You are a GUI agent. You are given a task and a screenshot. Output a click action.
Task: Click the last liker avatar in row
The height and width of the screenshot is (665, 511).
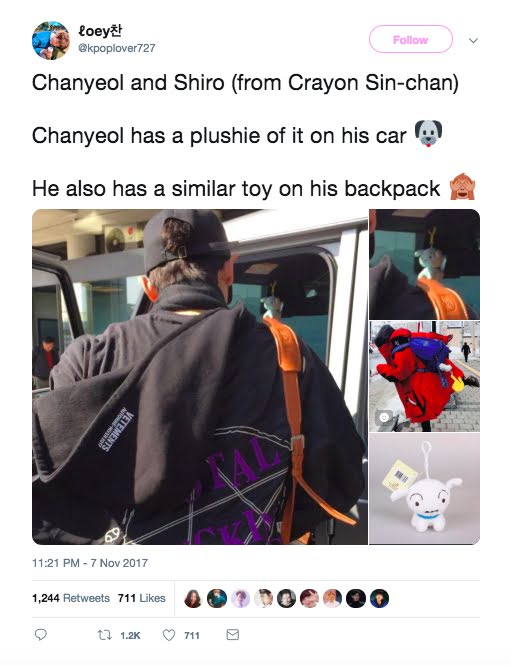coord(379,598)
